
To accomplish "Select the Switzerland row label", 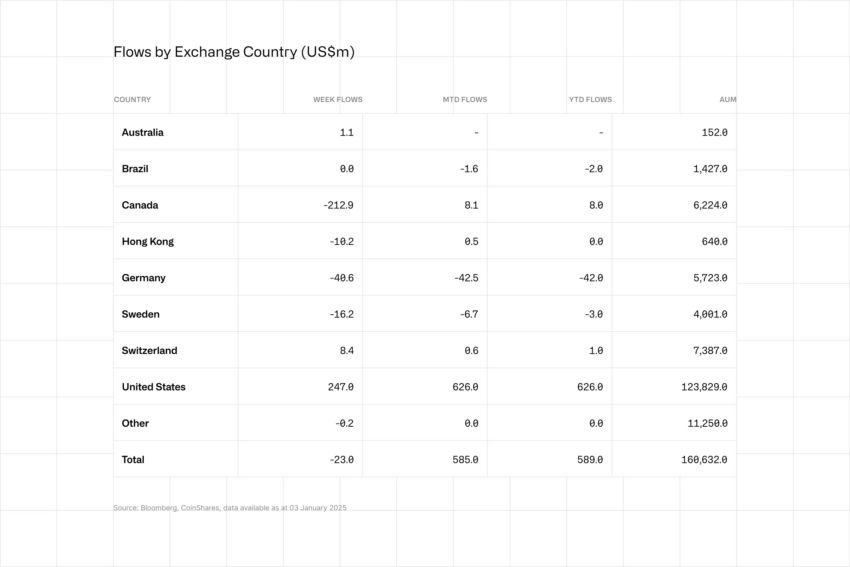I will [x=149, y=351].
